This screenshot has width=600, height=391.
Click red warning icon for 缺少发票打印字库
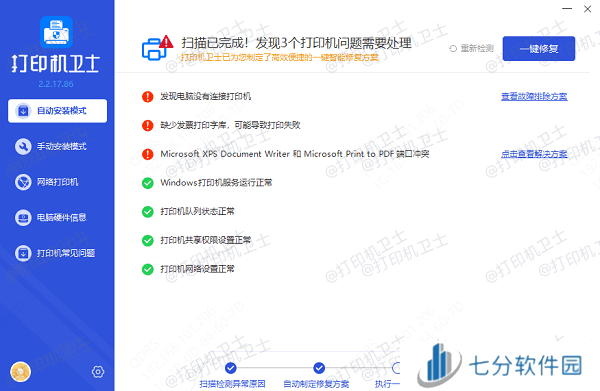(148, 125)
